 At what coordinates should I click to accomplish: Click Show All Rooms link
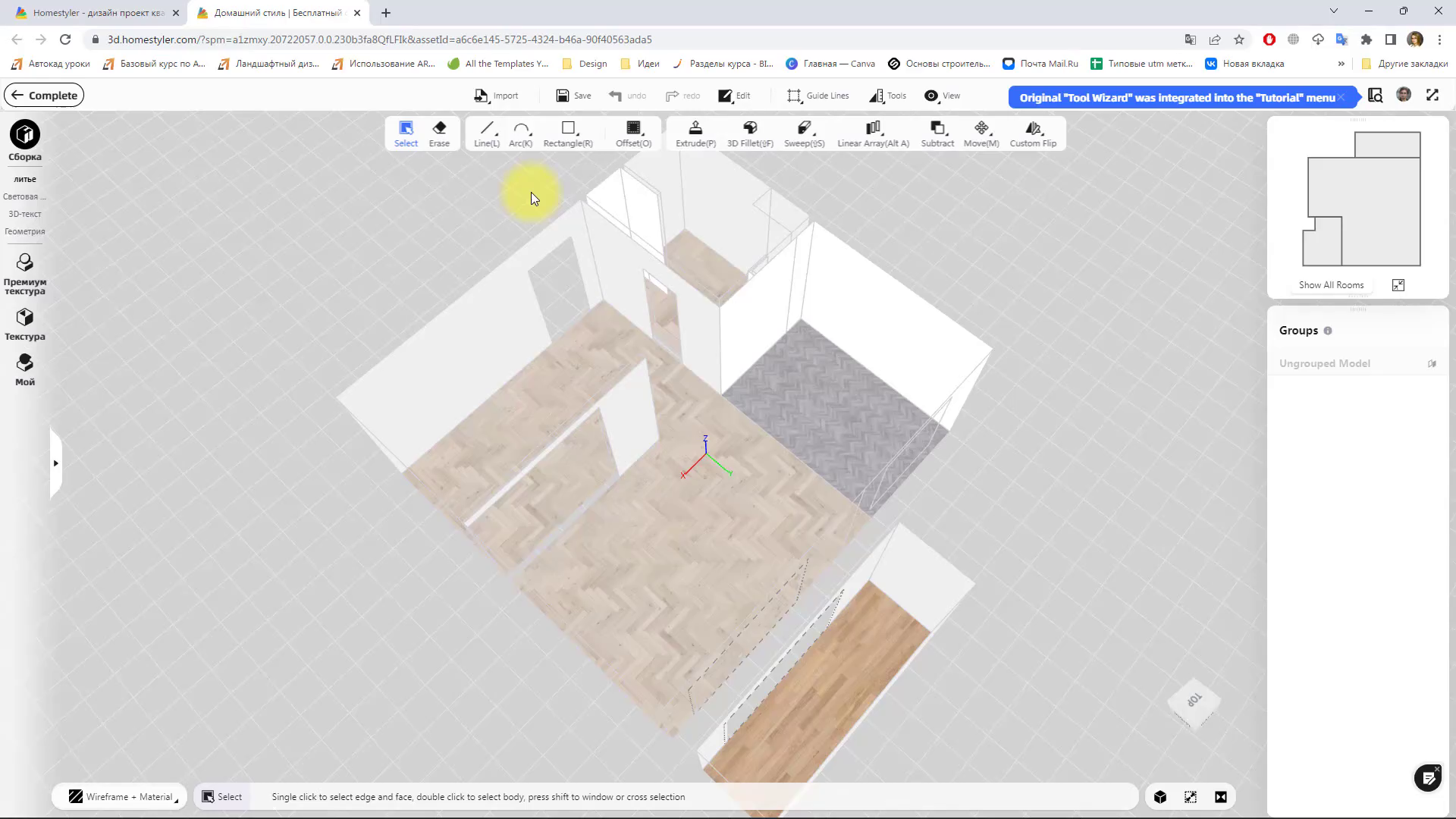tap(1331, 285)
